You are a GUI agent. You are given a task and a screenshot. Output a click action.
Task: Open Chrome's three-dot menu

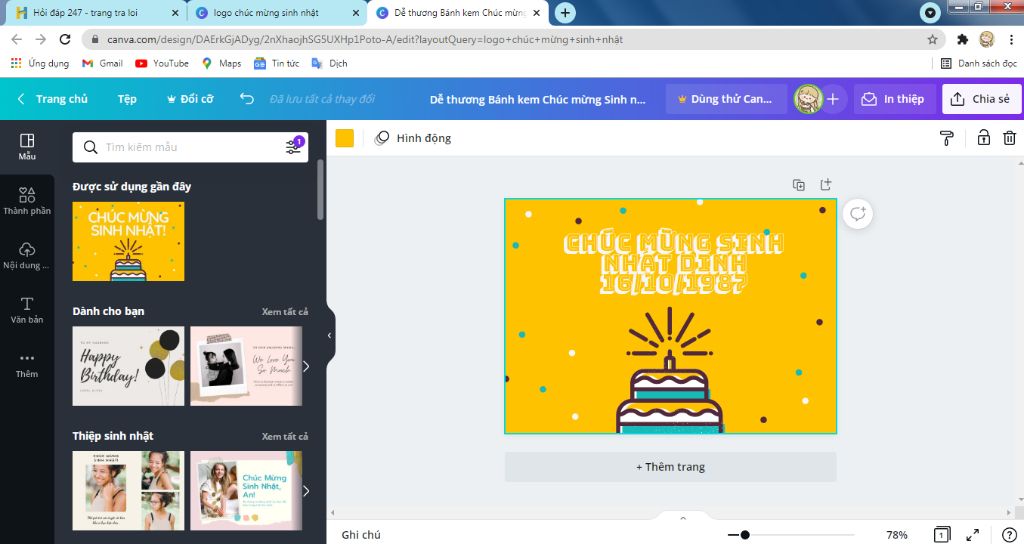(1011, 39)
